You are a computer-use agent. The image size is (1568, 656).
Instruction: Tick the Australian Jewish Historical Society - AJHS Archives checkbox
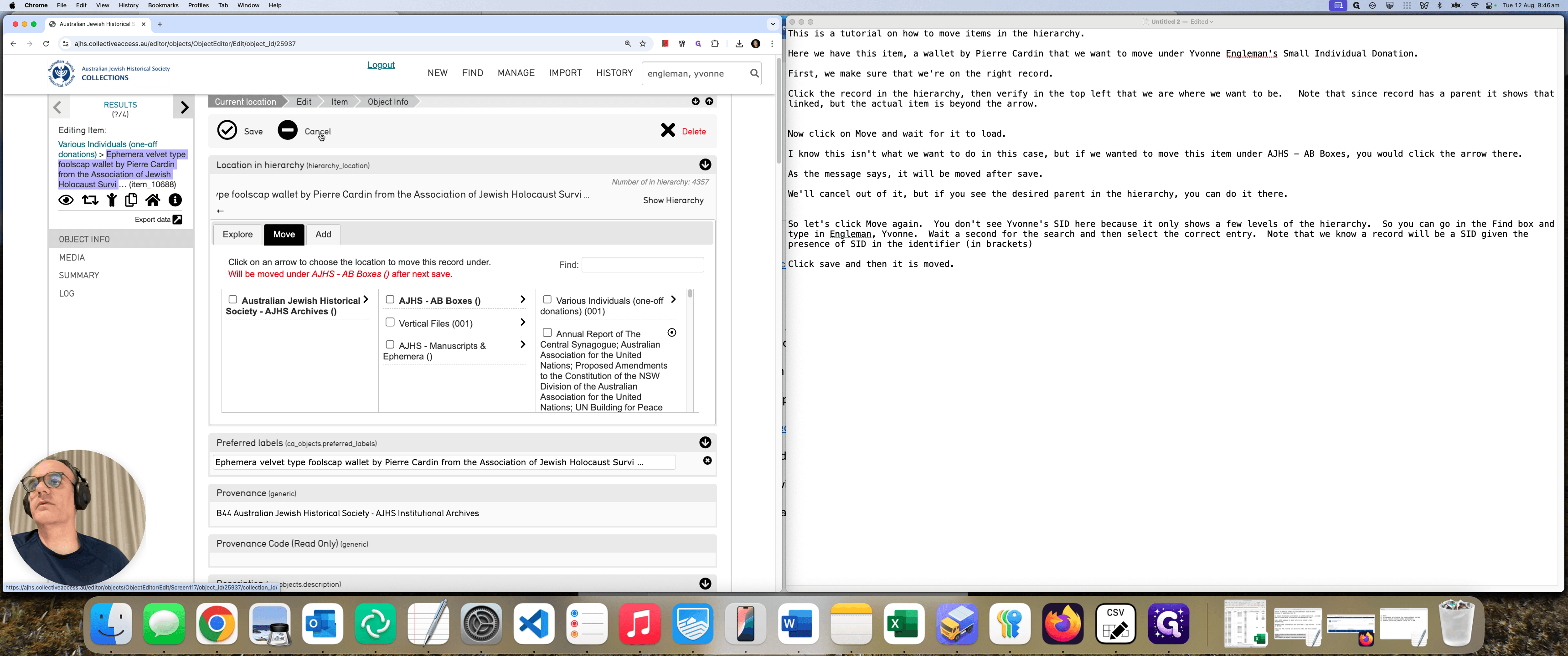tap(232, 299)
